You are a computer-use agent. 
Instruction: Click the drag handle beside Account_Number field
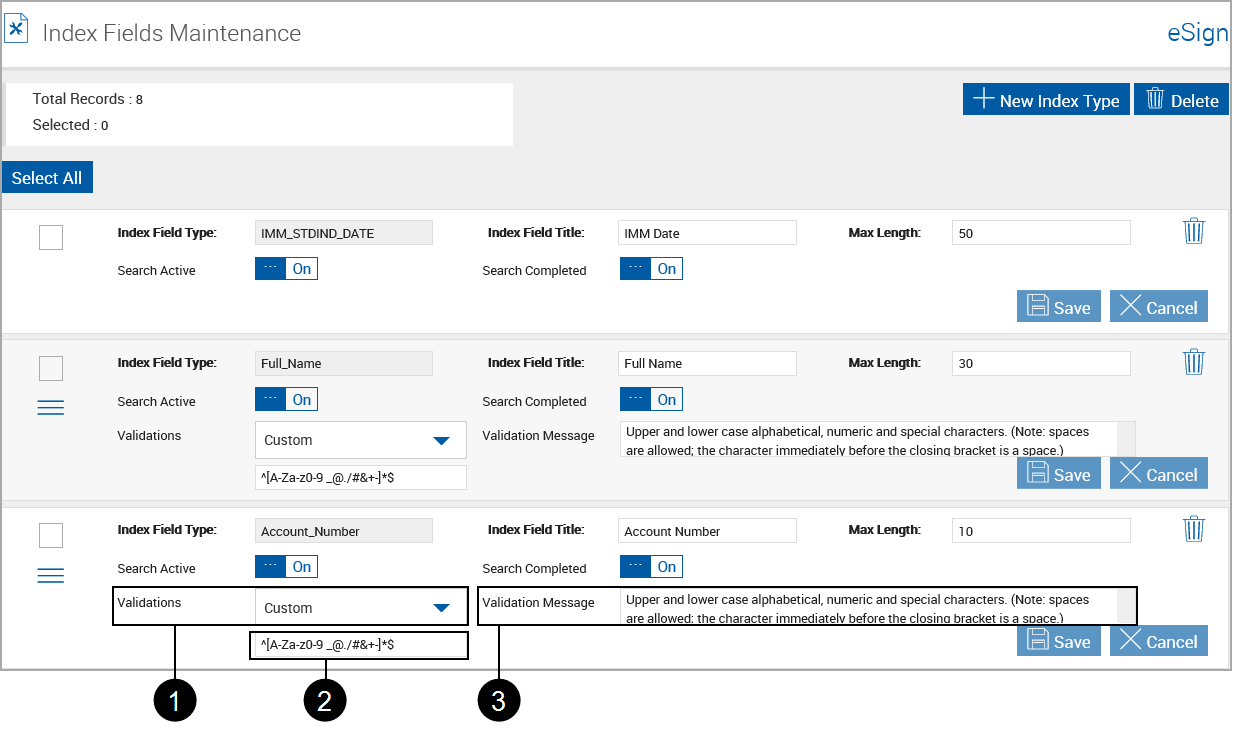pyautogui.click(x=50, y=574)
